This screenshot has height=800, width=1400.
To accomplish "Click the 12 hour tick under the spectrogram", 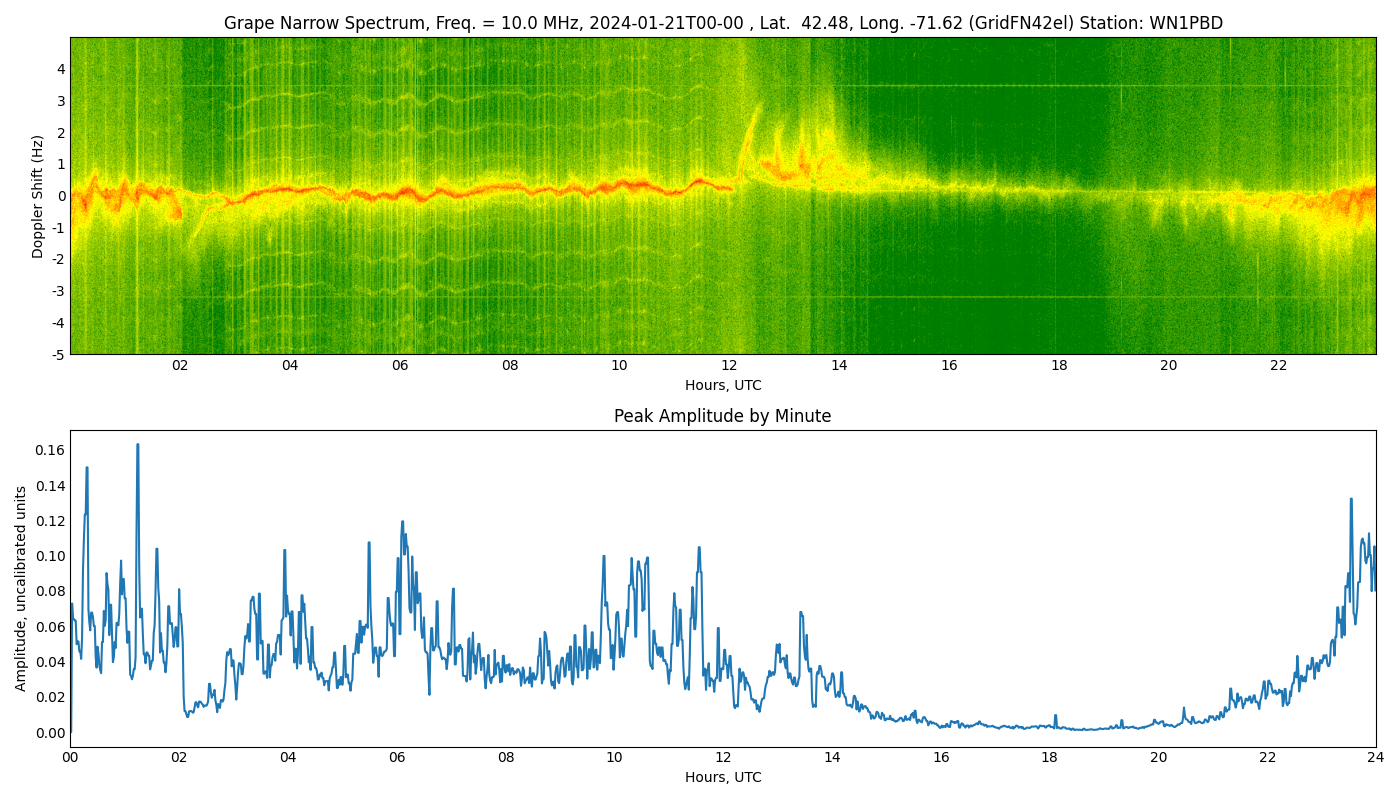I will coord(729,365).
